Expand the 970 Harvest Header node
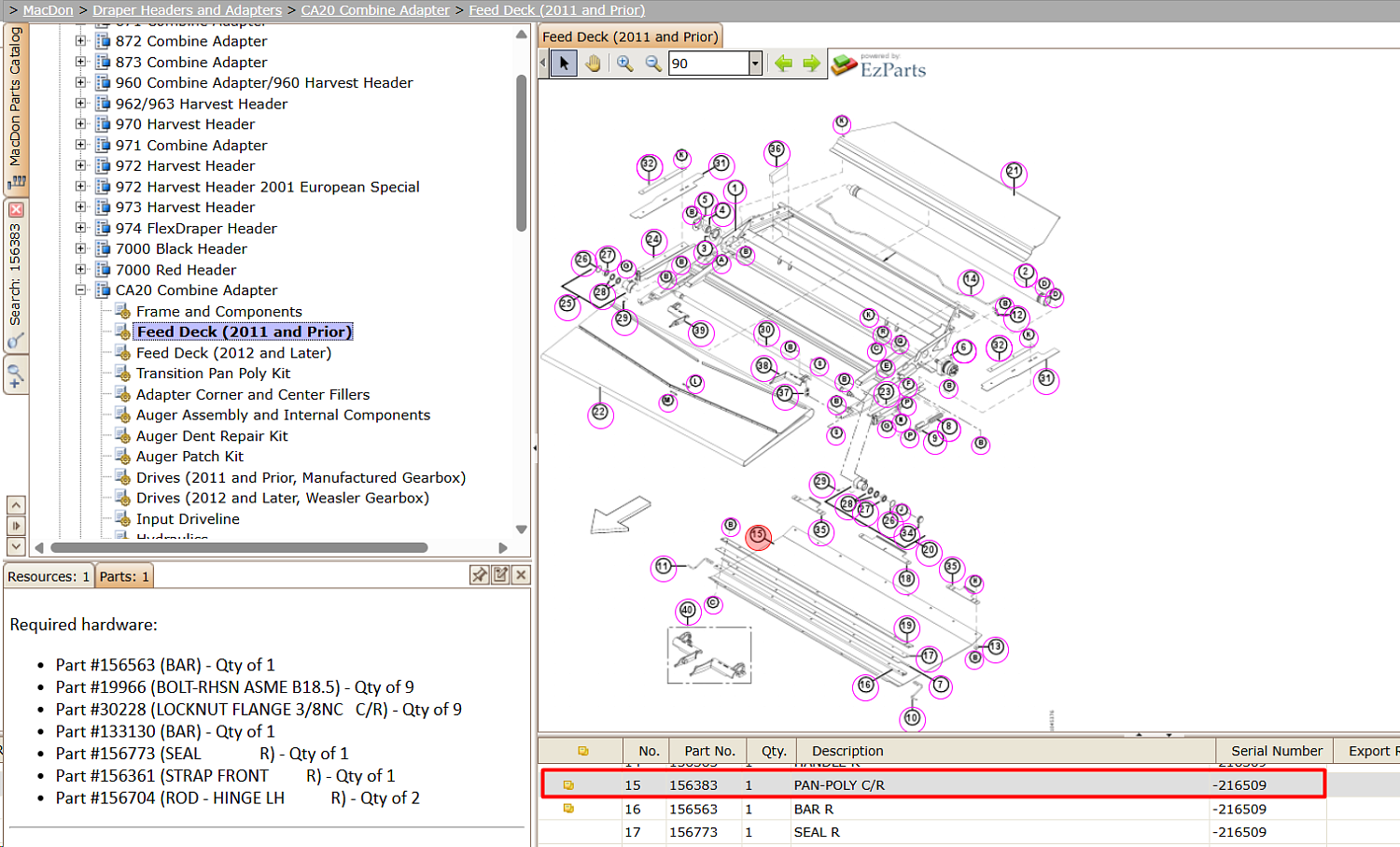This screenshot has height=847, width=1400. tap(81, 124)
